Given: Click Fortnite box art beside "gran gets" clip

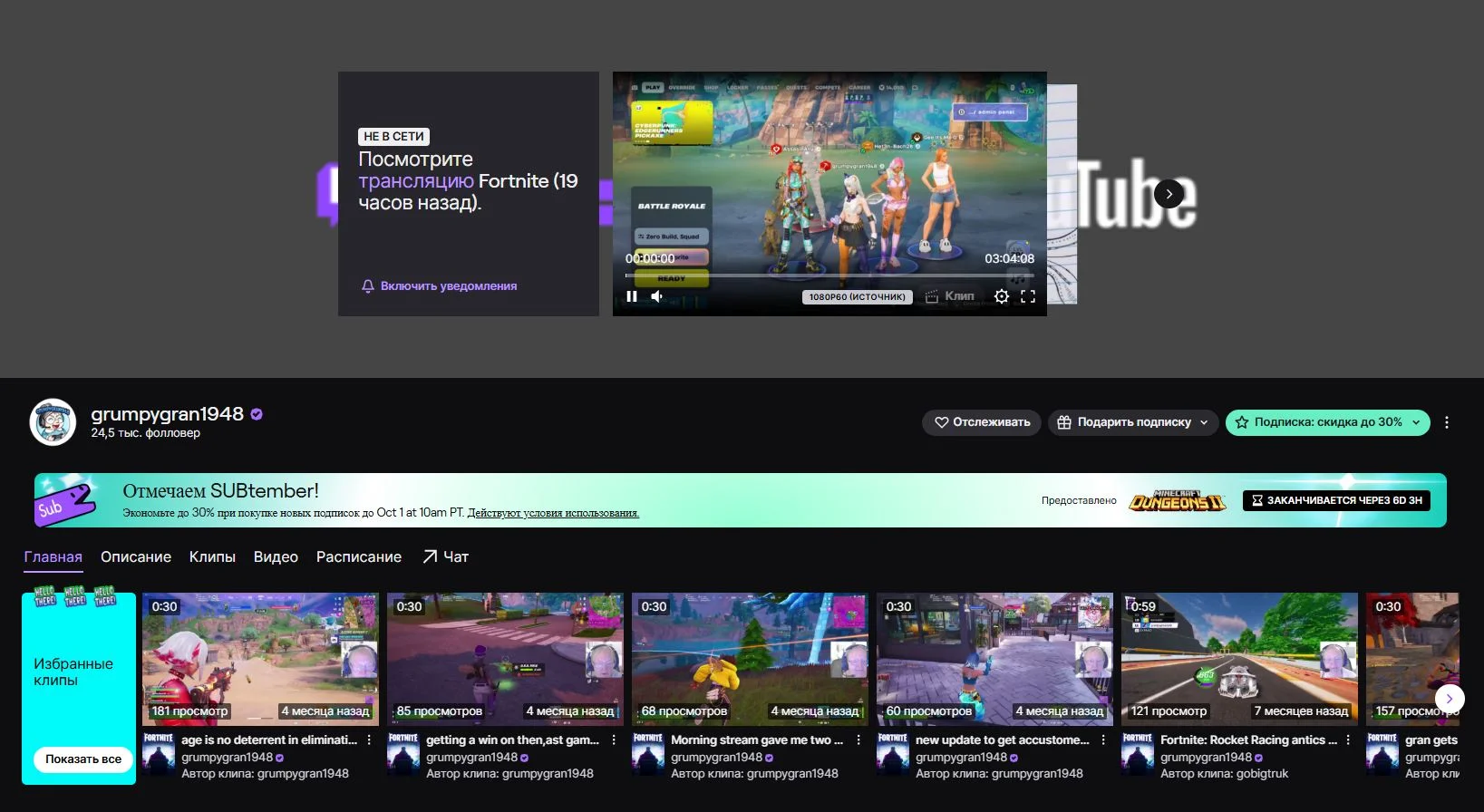Looking at the screenshot, I should pyautogui.click(x=1382, y=754).
